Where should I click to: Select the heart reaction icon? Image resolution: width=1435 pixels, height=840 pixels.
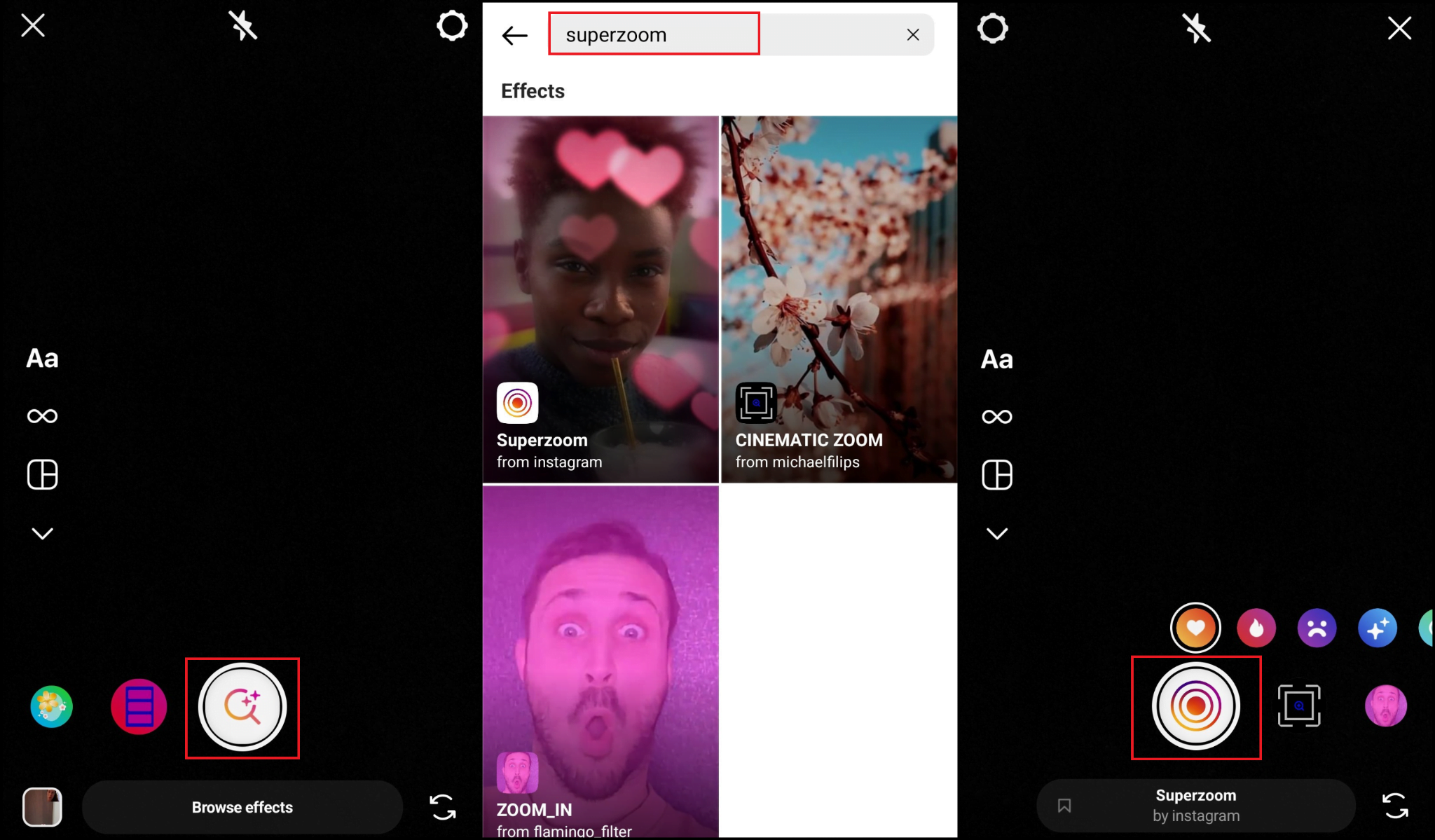tap(1196, 627)
